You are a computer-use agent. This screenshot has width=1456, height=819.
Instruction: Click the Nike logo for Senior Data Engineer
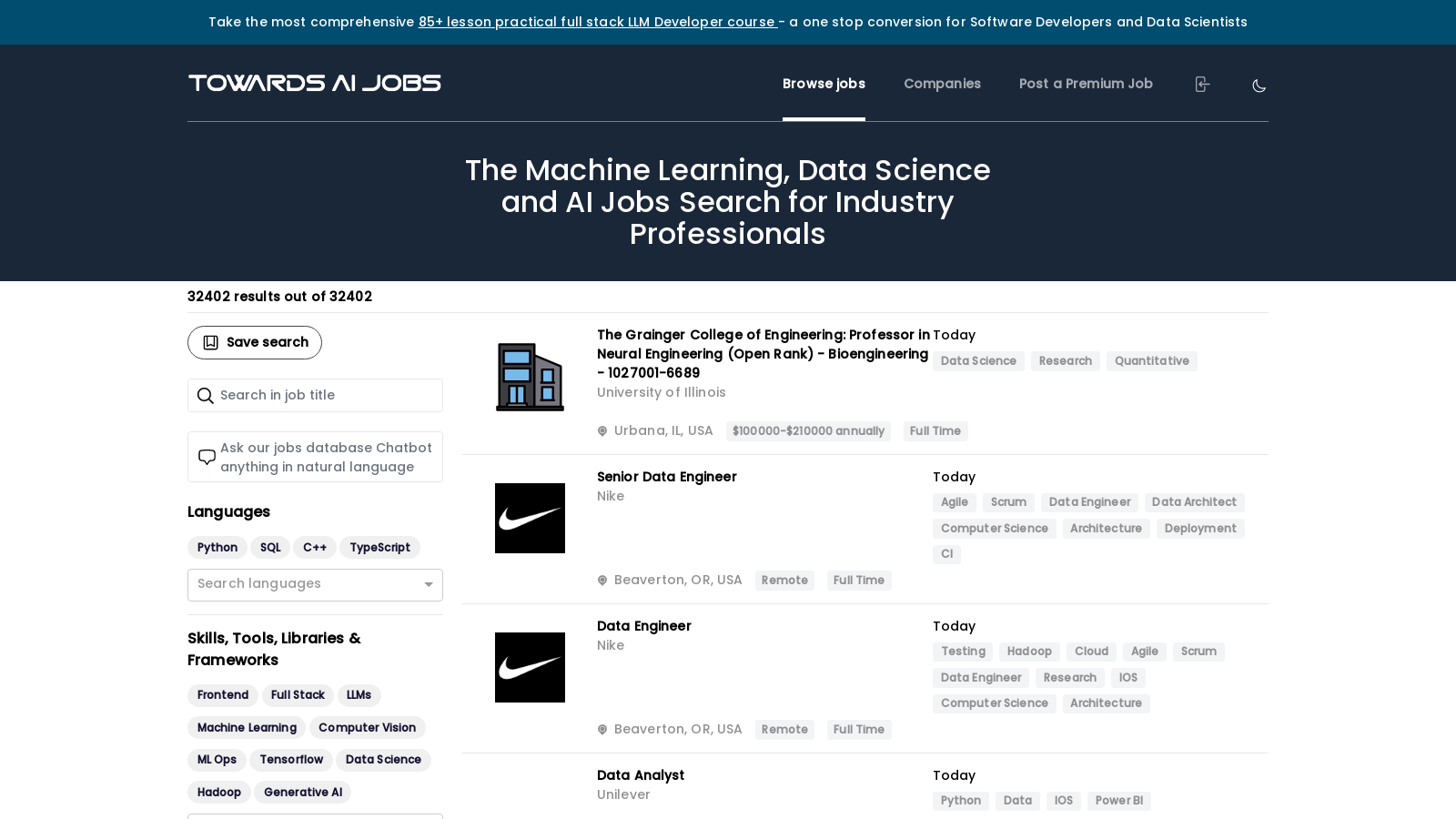click(530, 518)
